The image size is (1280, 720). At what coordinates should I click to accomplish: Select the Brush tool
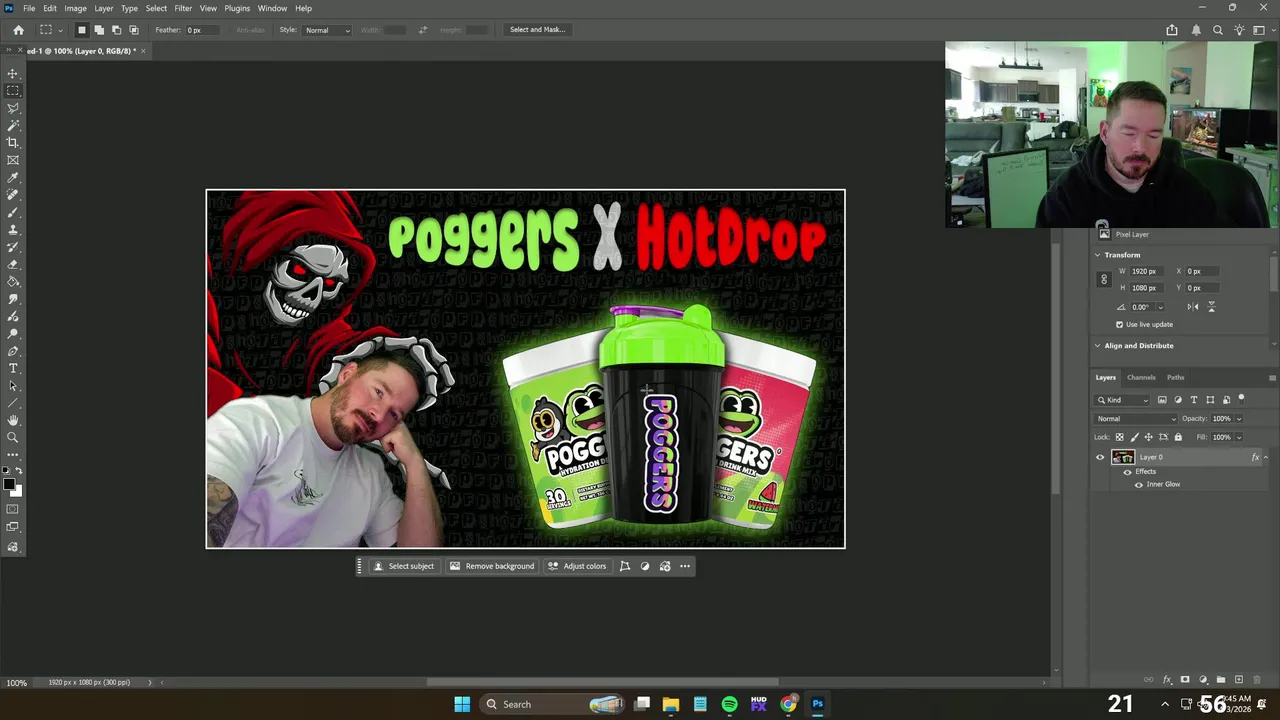(13, 212)
